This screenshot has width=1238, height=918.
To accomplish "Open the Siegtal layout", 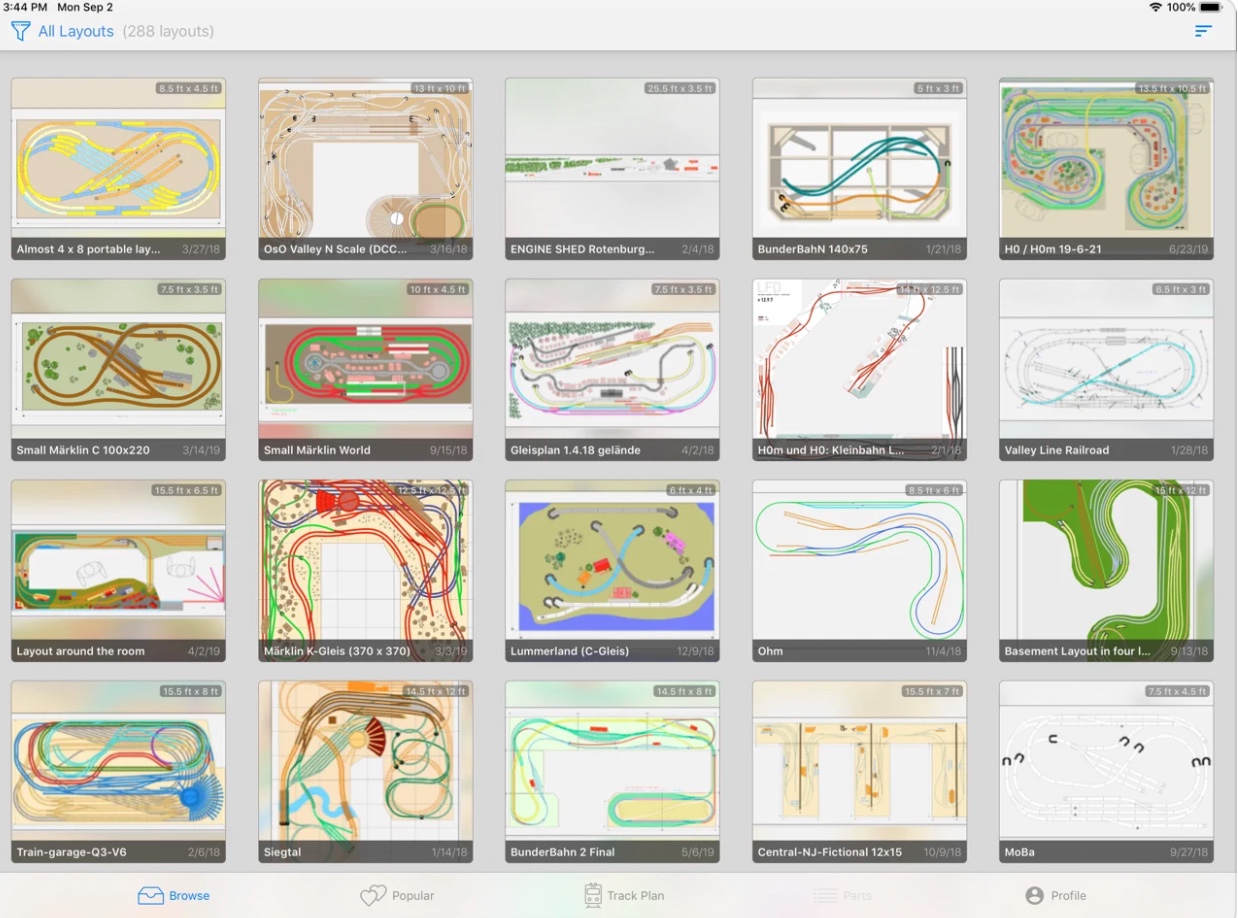I will 365,772.
